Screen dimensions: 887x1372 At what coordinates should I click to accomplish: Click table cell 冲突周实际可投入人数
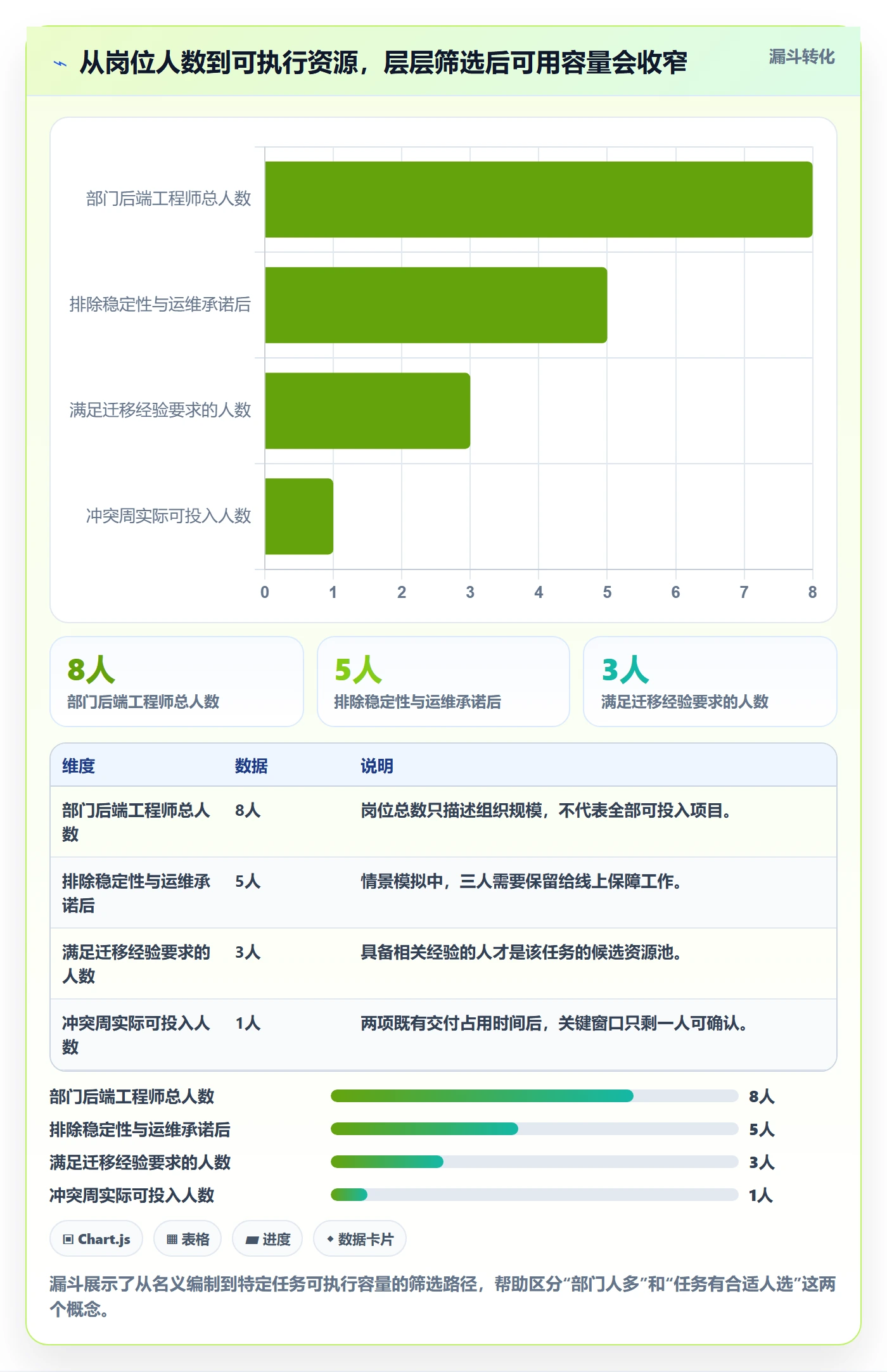pos(136,1035)
